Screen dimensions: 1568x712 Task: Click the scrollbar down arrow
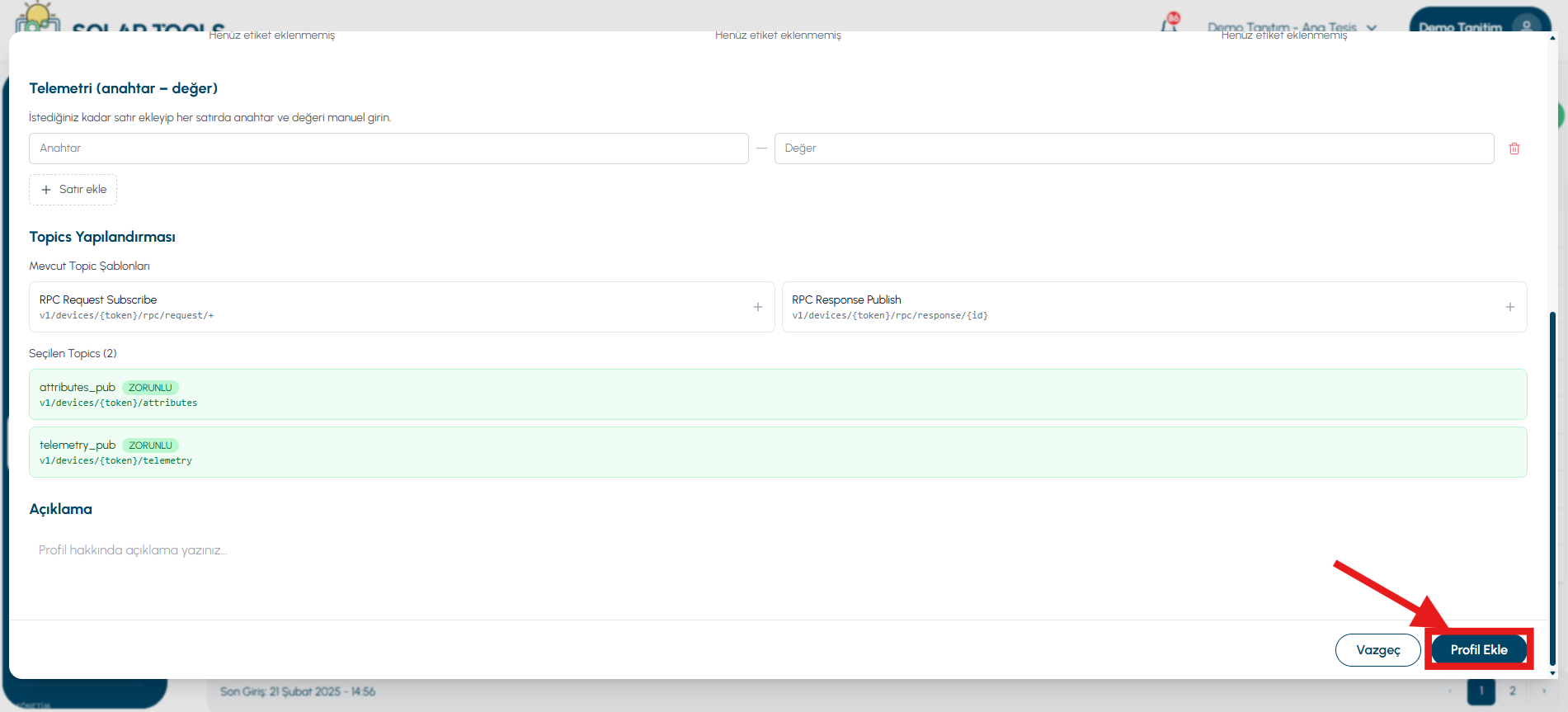[1553, 673]
